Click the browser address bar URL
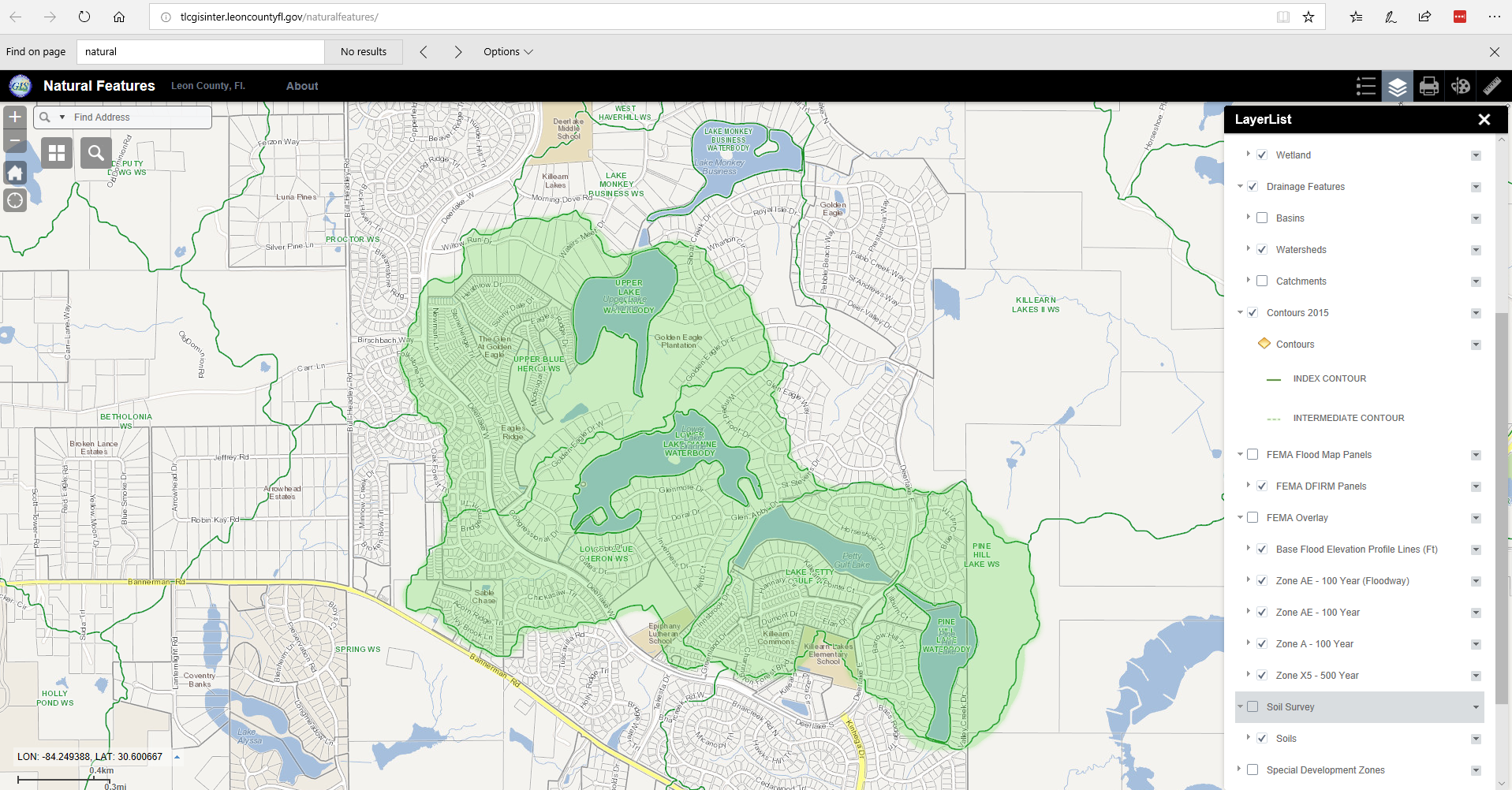1512x790 pixels. pos(279,17)
